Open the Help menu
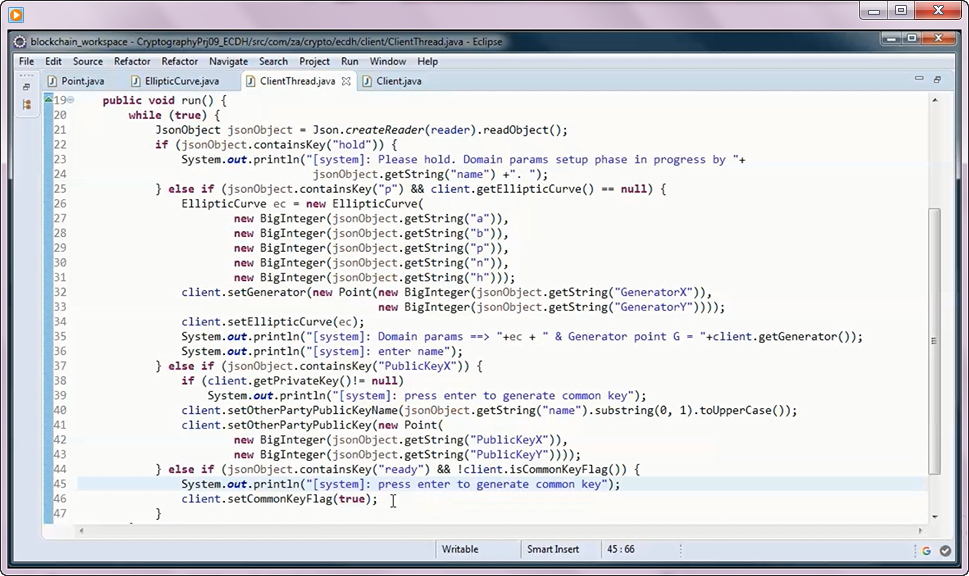Screen dimensions: 969x576 427,61
